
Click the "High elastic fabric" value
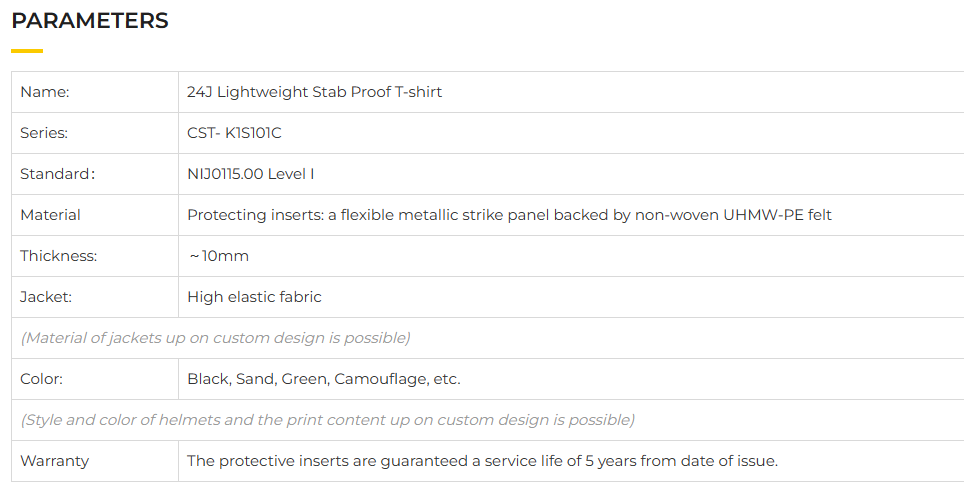[x=254, y=297]
